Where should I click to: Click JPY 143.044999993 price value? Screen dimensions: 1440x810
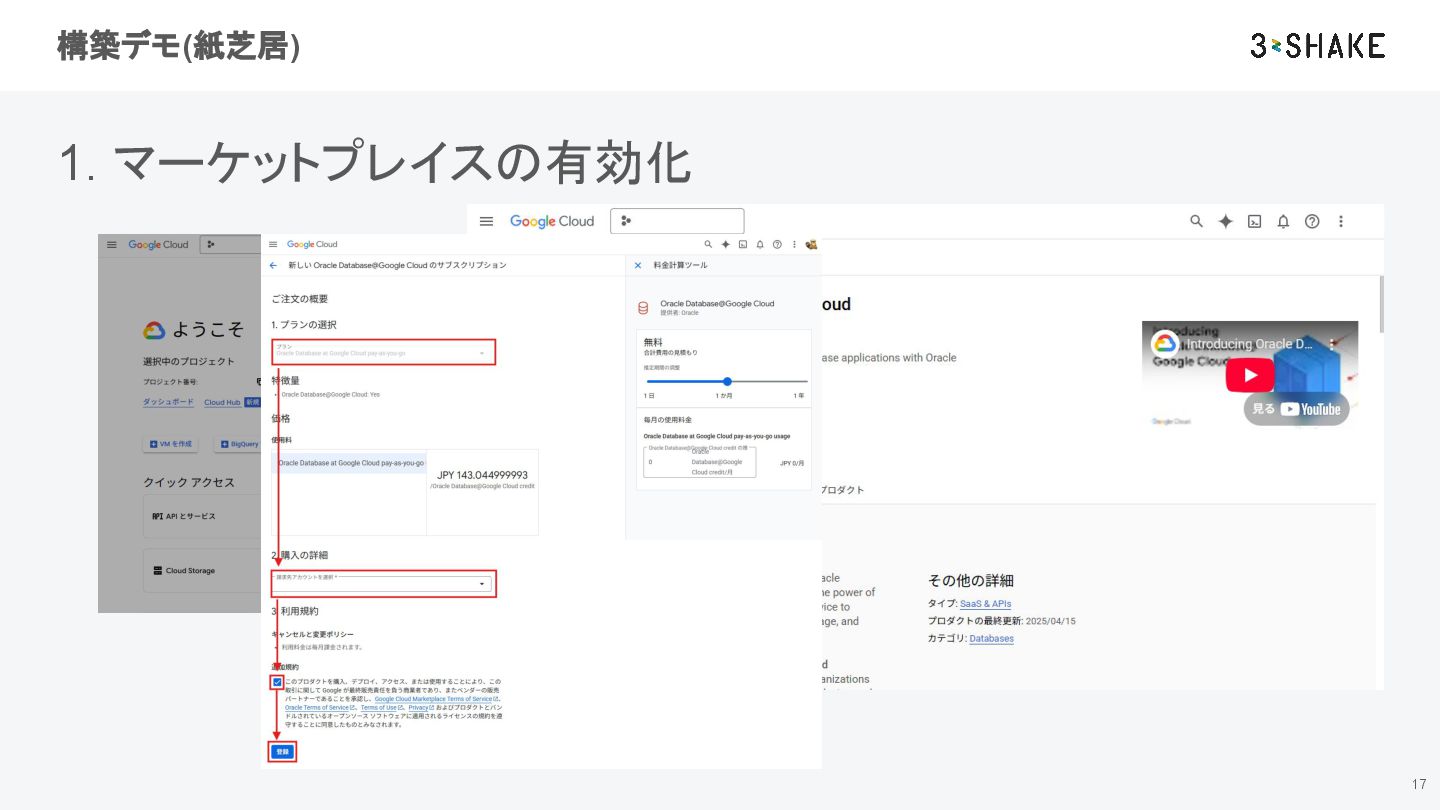pos(482,475)
